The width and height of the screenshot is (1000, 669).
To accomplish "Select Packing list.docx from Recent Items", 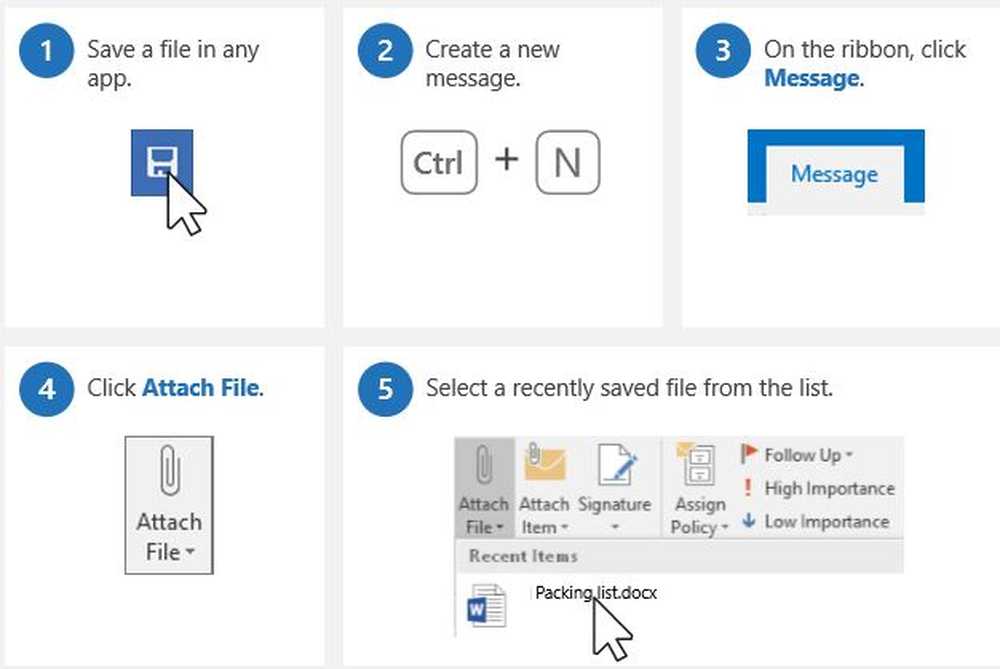I will [596, 593].
